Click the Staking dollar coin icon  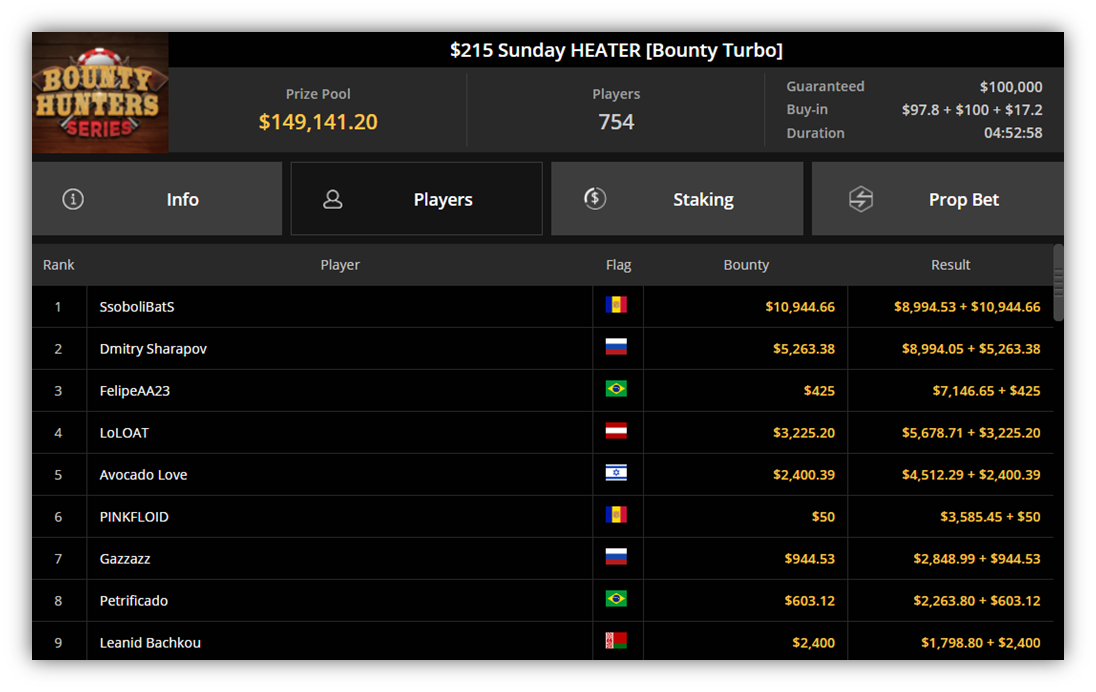(595, 199)
